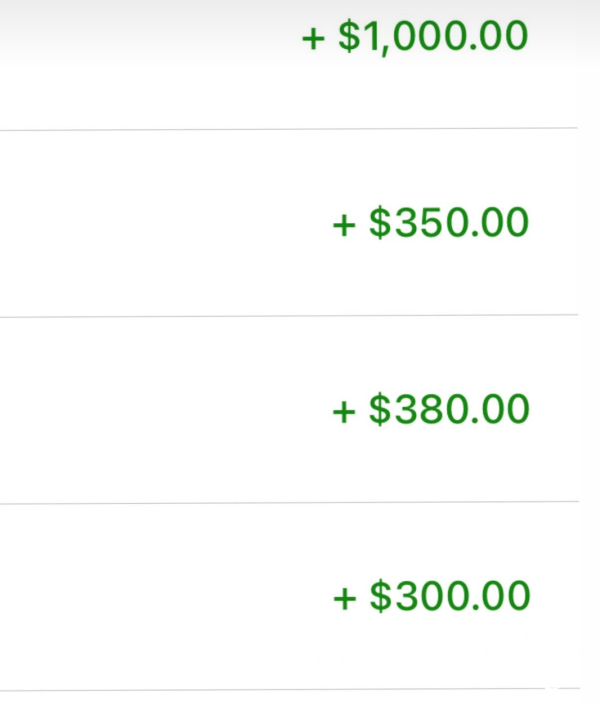The width and height of the screenshot is (600, 705).
Task: Click the plus sign before $1,000.00
Action: tap(313, 39)
